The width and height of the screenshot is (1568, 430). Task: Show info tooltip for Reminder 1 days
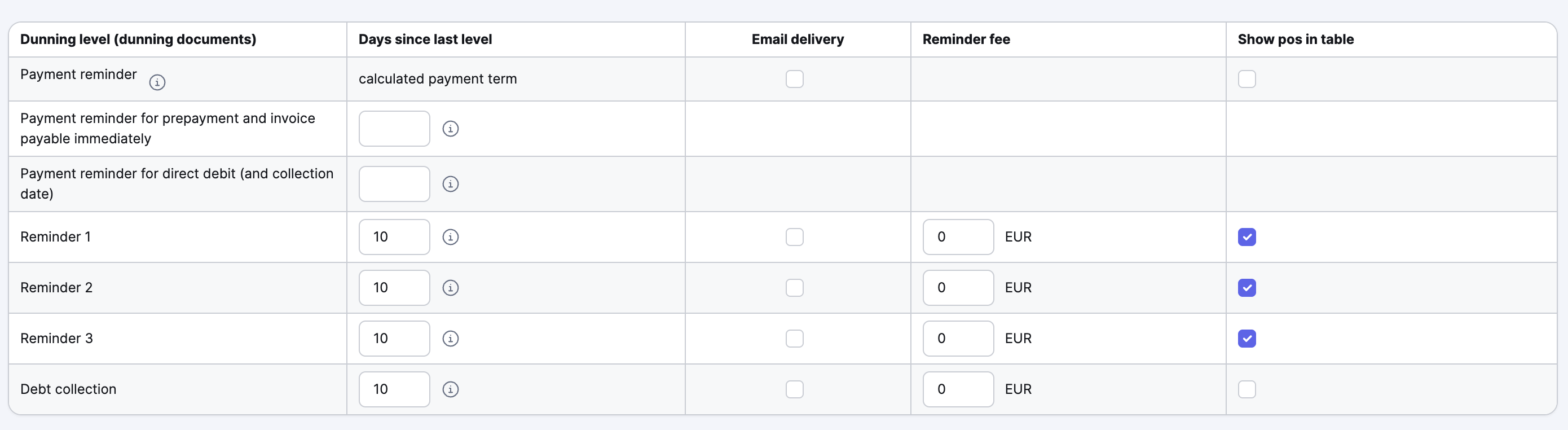[x=451, y=237]
